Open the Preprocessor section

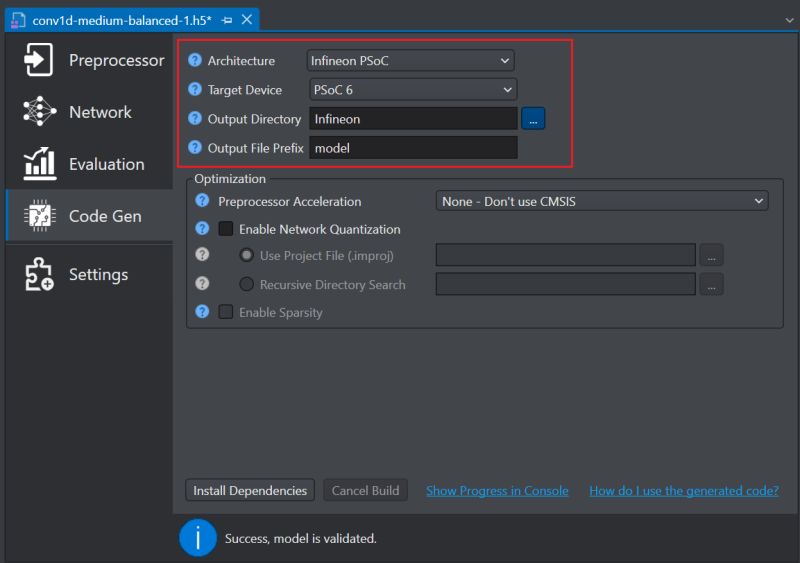(x=89, y=60)
